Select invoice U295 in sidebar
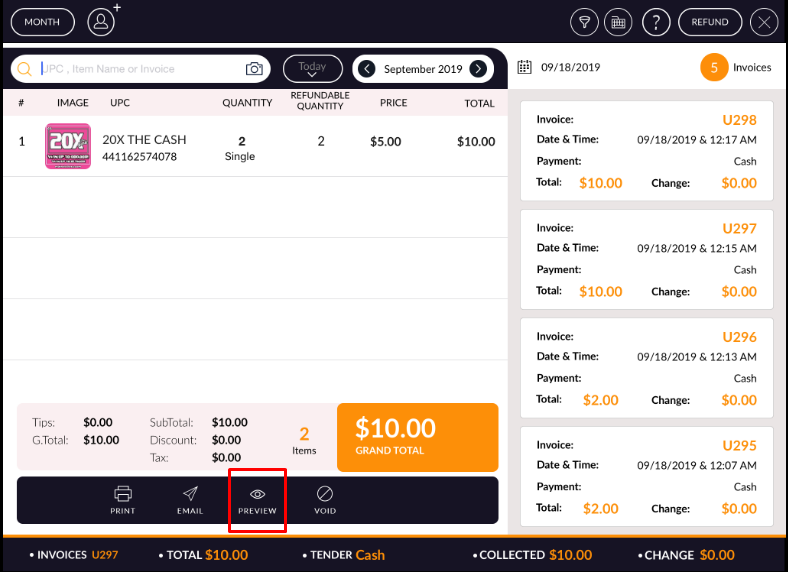Viewport: 788px width, 572px height. pyautogui.click(x=646, y=476)
